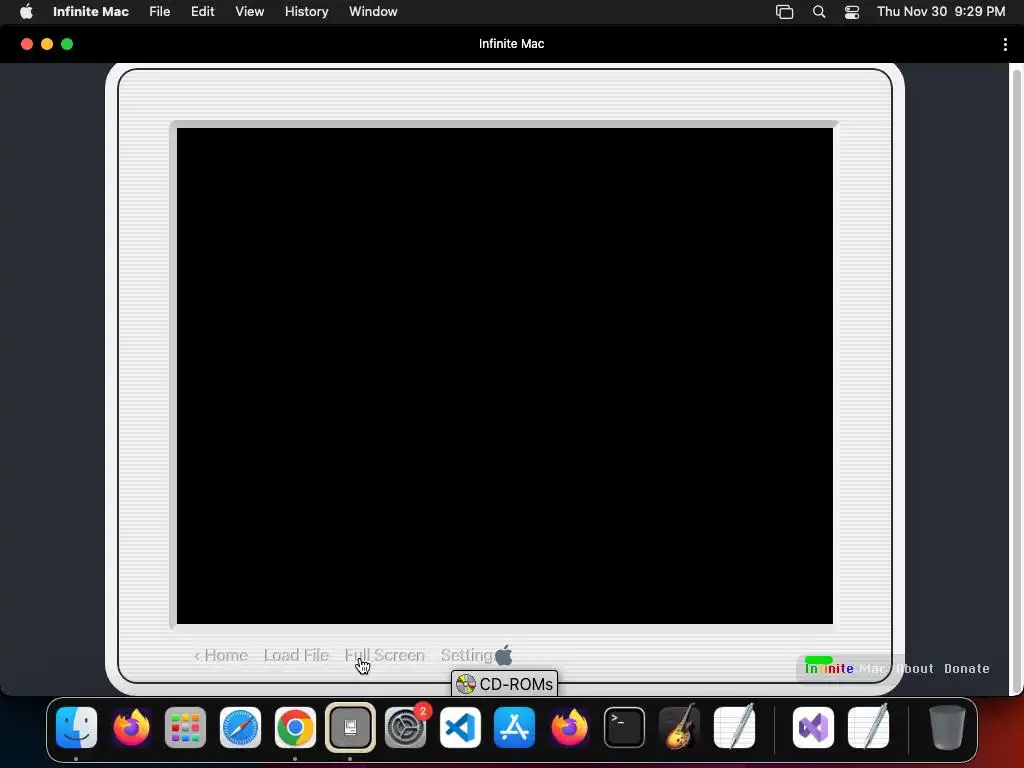Click the Donate link
The width and height of the screenshot is (1024, 768).
[967, 669]
